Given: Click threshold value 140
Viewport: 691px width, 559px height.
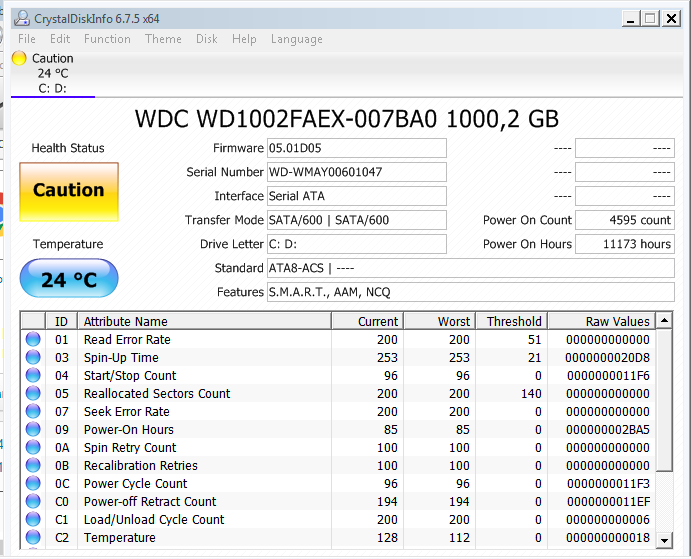Looking at the screenshot, I should click(531, 393).
